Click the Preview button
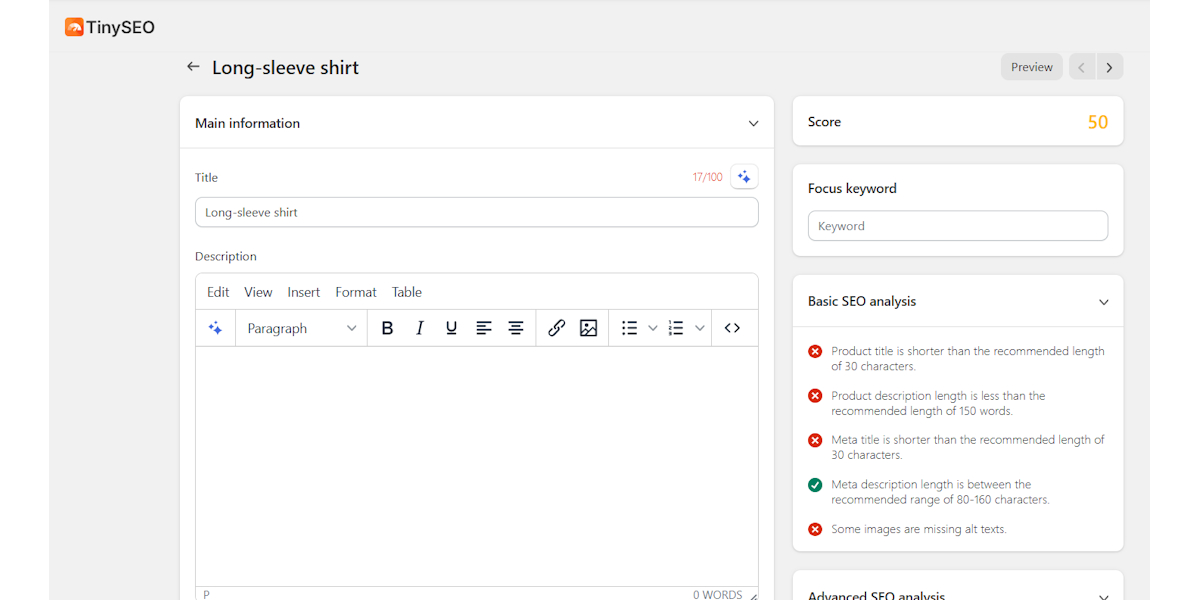The height and width of the screenshot is (600, 1200). click(1031, 66)
